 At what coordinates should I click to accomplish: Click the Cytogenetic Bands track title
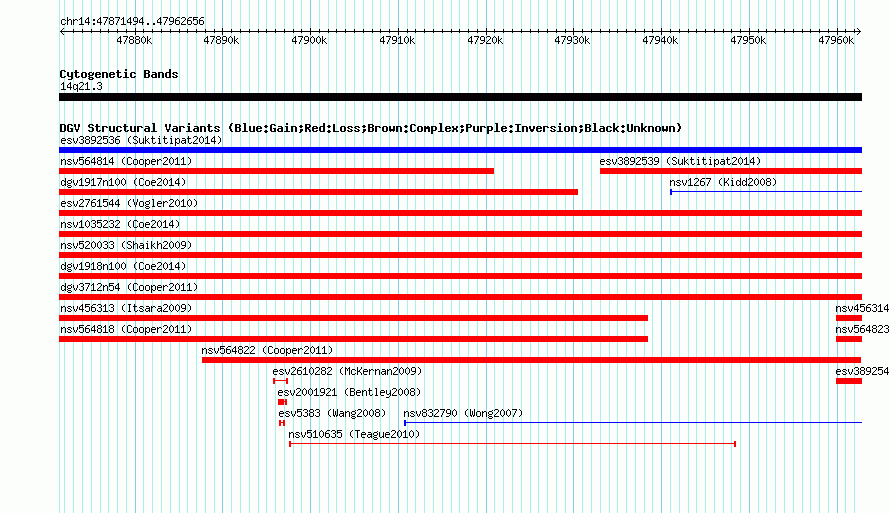tap(119, 74)
